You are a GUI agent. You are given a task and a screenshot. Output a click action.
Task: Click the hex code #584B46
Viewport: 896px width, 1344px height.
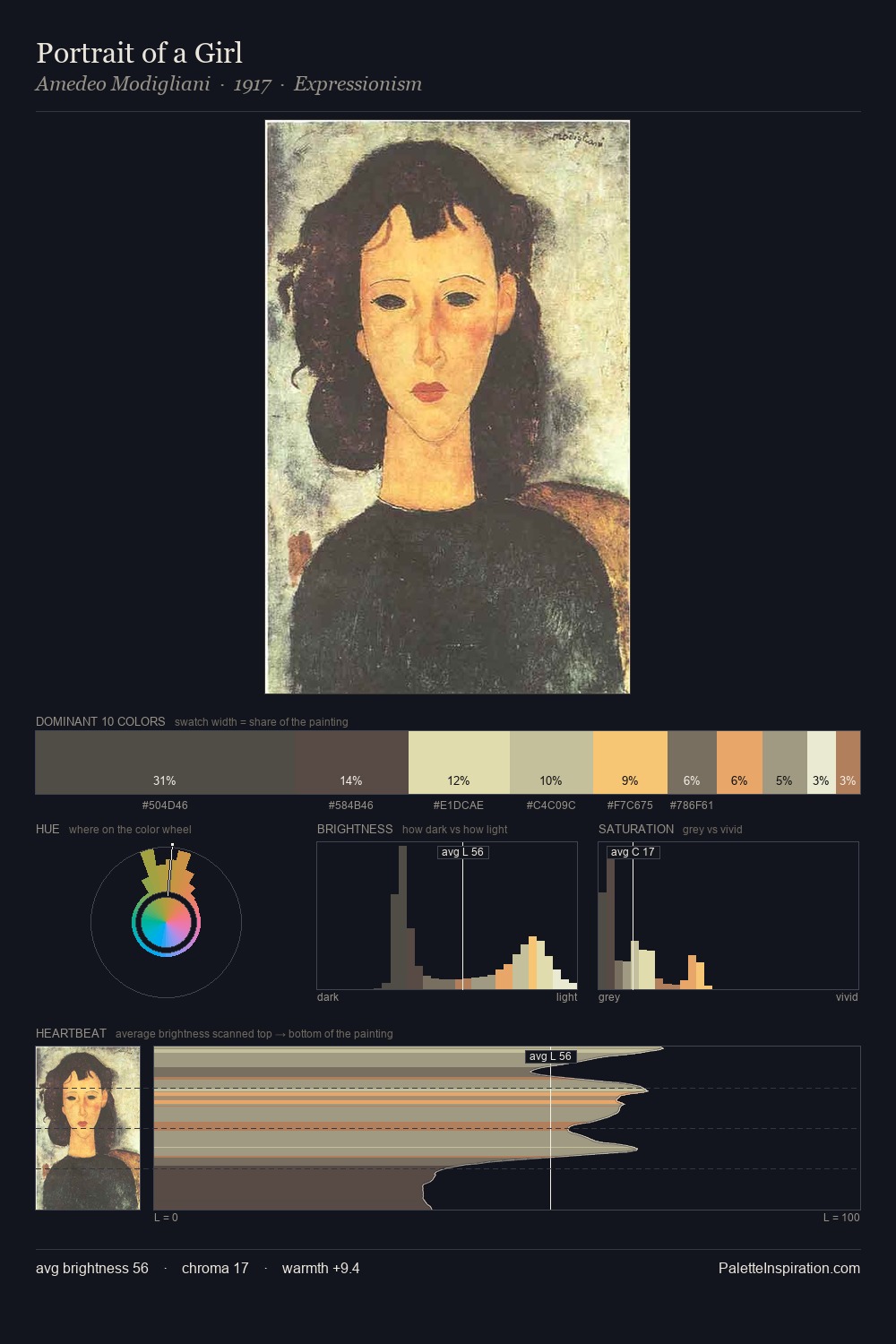(350, 806)
